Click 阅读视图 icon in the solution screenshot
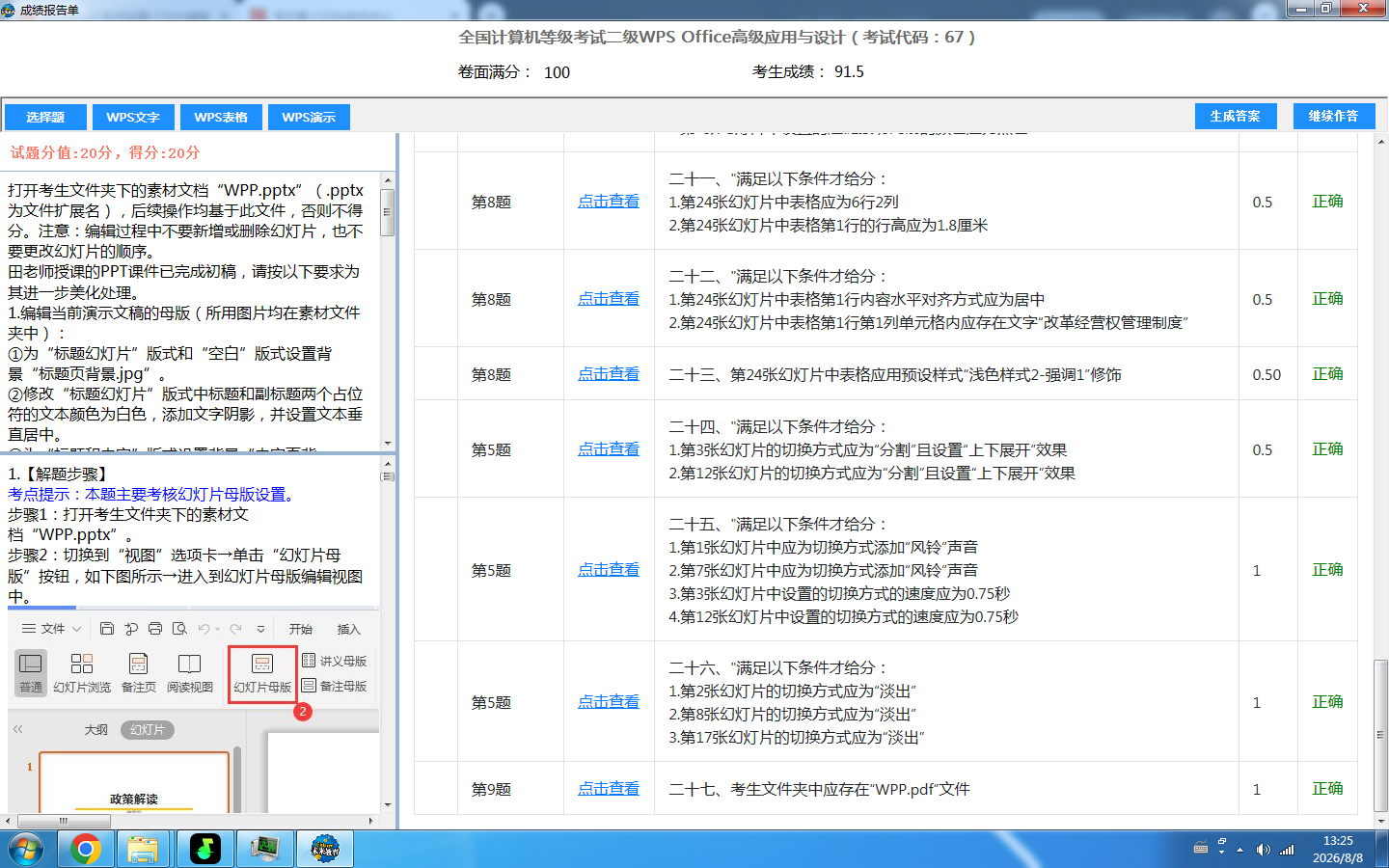 pyautogui.click(x=190, y=673)
